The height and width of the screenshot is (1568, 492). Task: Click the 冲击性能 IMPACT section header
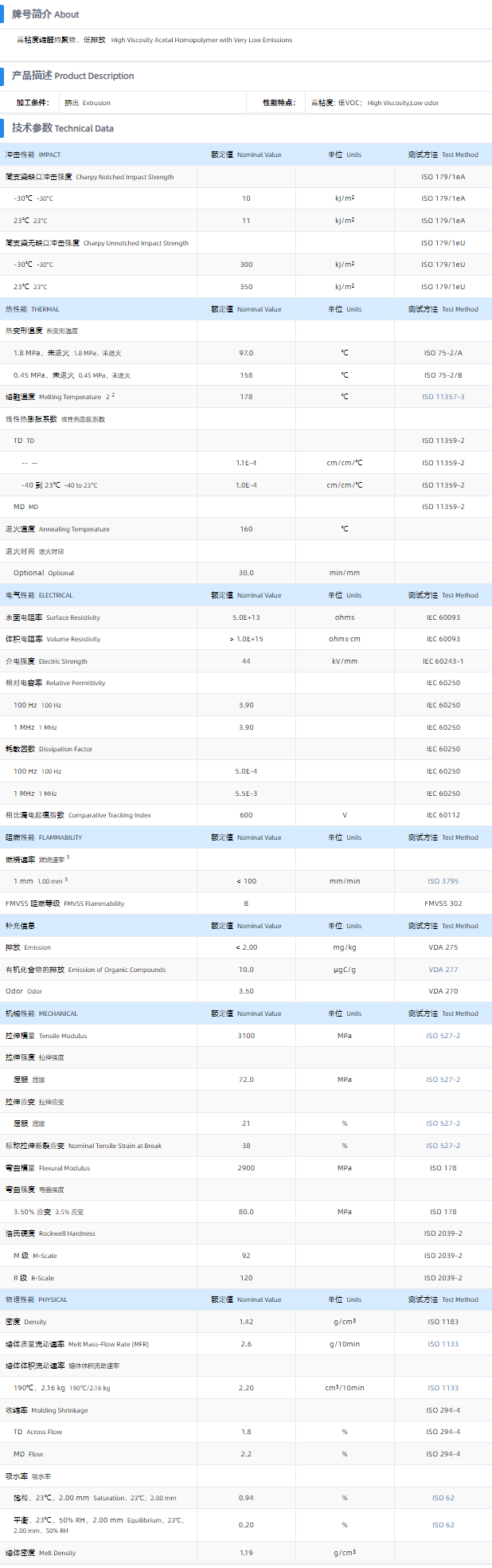click(x=33, y=155)
